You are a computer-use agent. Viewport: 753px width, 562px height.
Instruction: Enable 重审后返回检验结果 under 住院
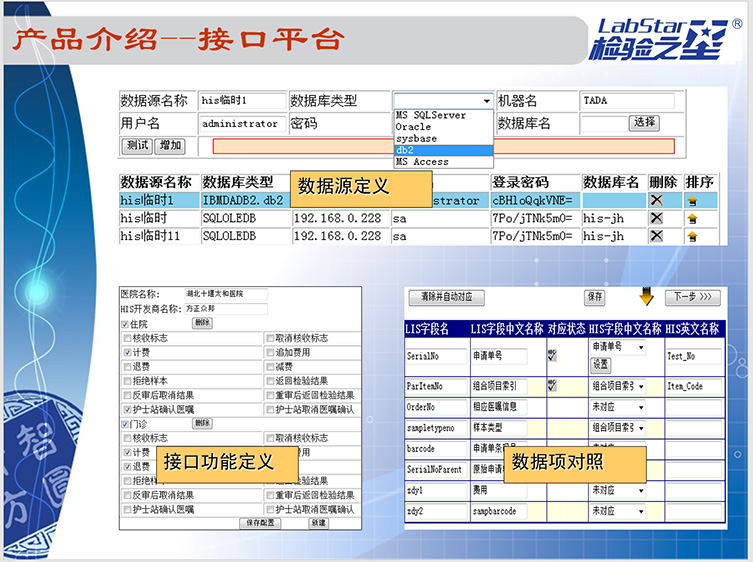(270, 395)
